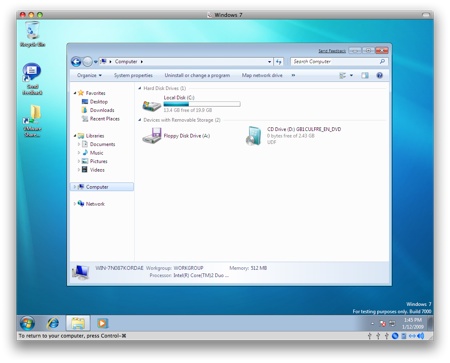Open the Documents library
The height and width of the screenshot is (363, 450).
coord(98,144)
